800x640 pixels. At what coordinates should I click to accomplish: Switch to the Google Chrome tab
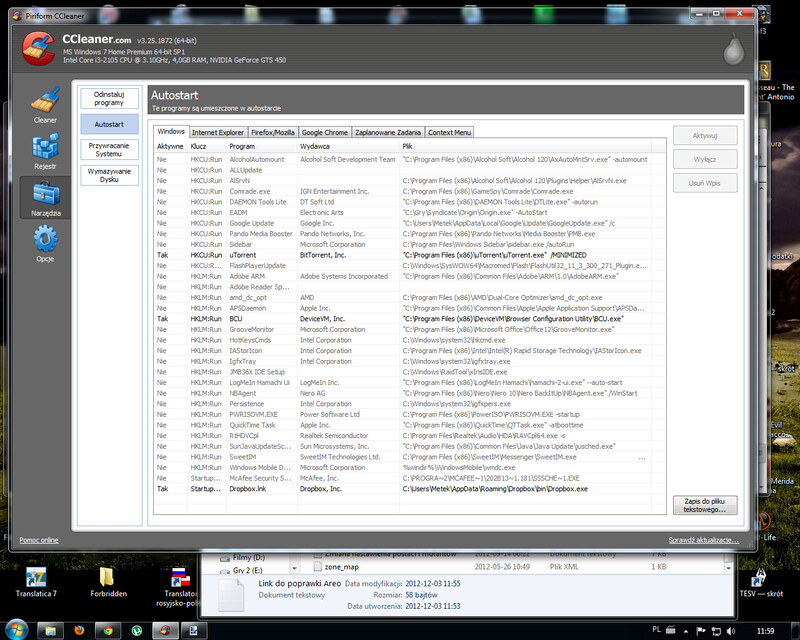coord(324,132)
